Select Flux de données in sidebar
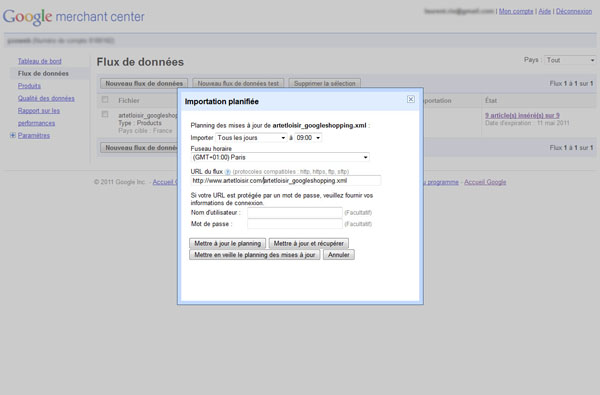The height and width of the screenshot is (395, 600). coord(43,73)
